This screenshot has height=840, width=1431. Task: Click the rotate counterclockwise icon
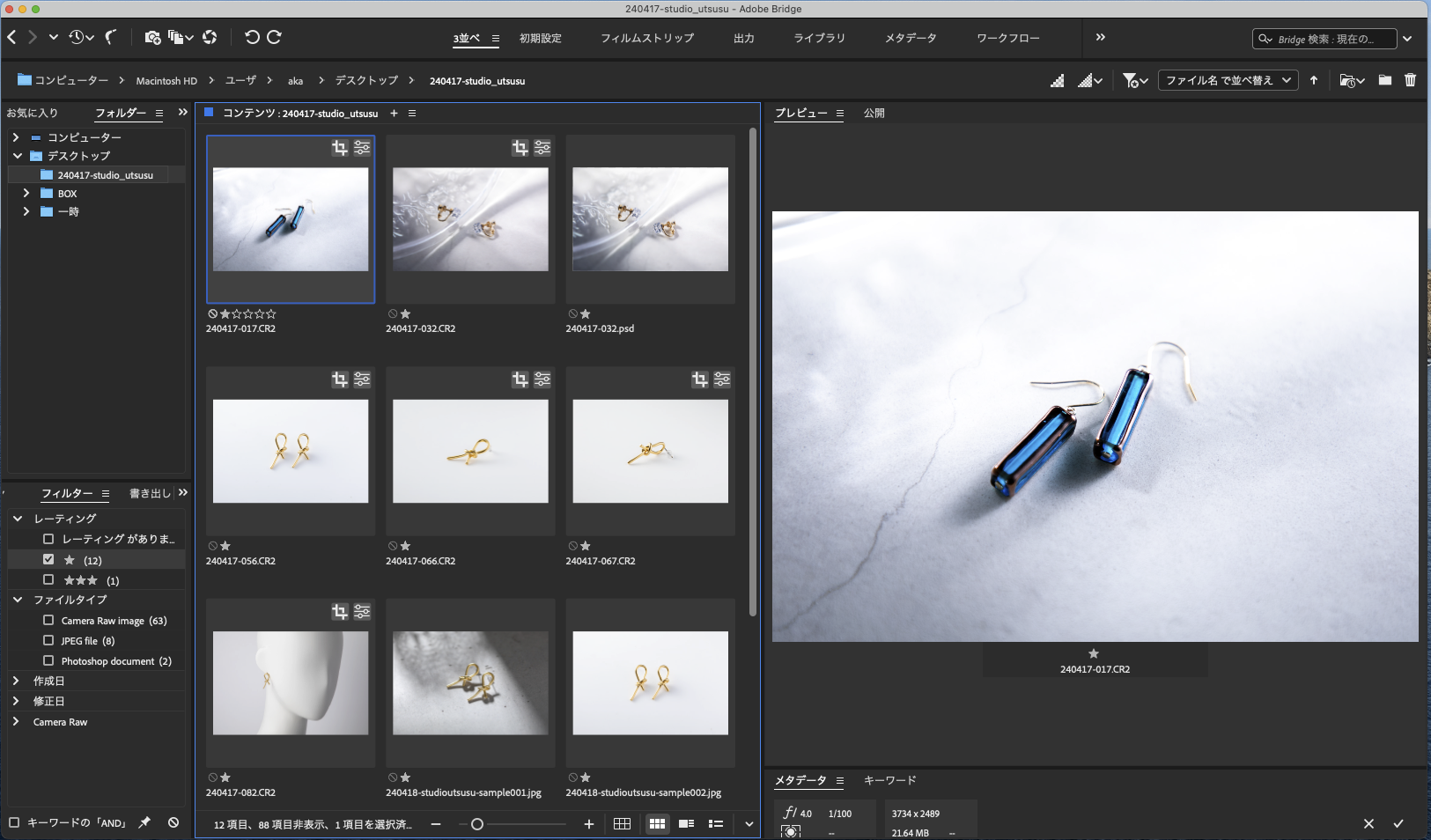[x=252, y=37]
